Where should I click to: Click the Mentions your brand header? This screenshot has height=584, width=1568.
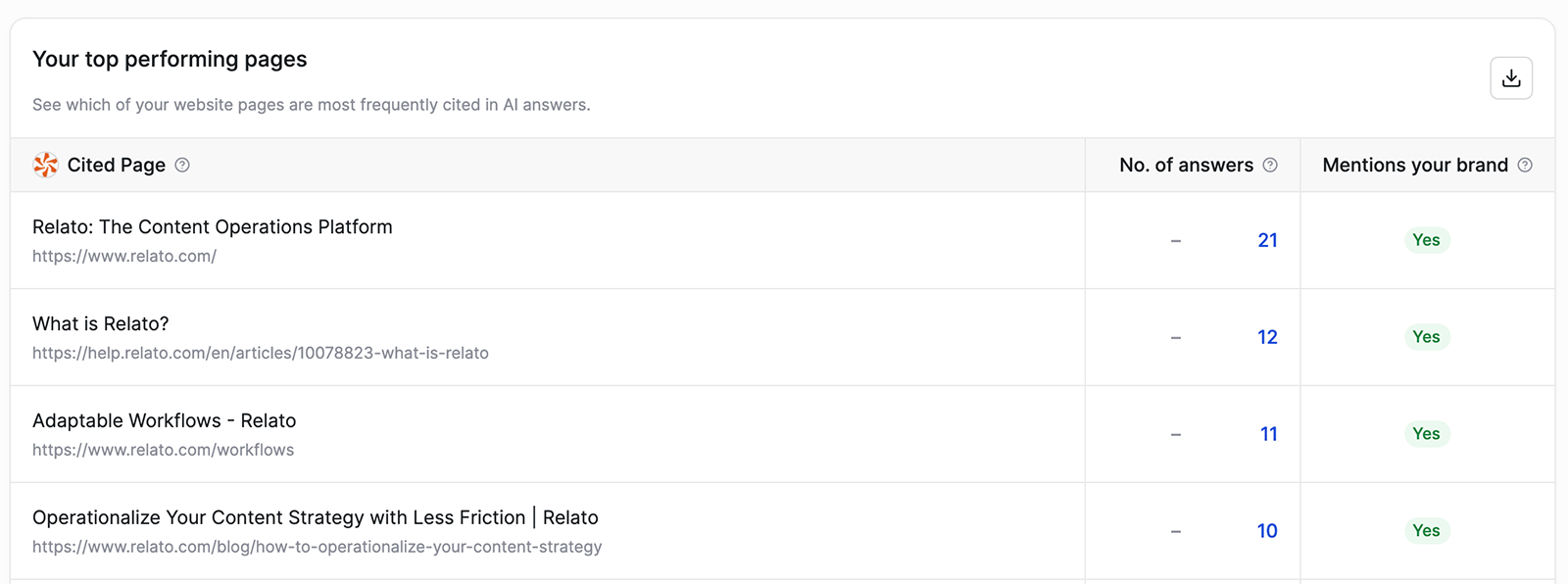coord(1415,165)
